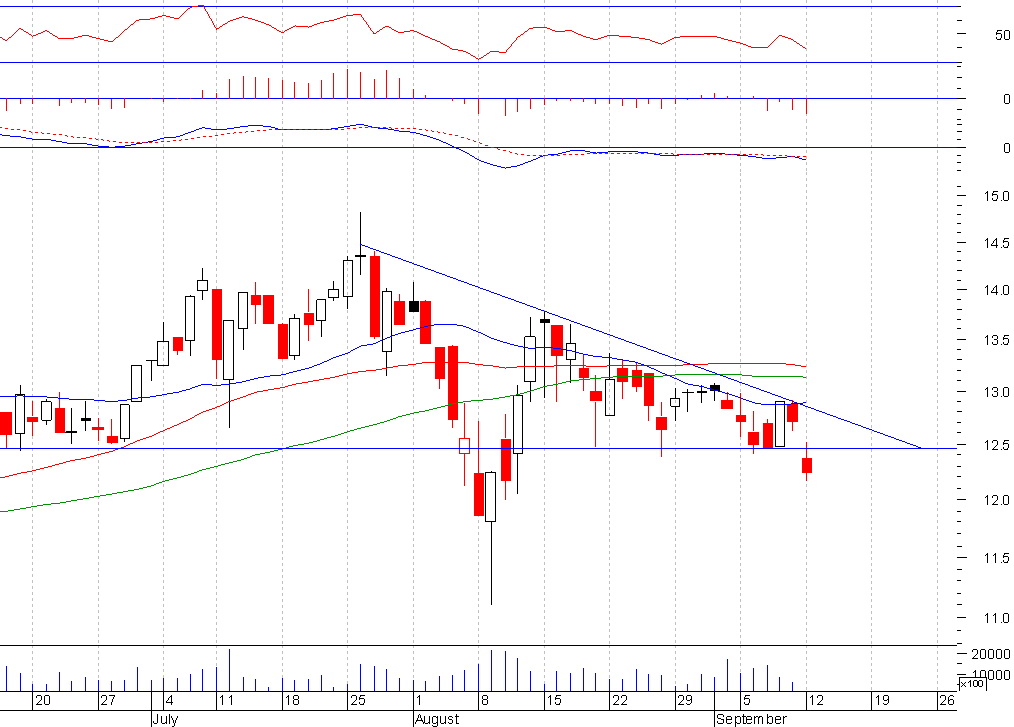Click the 14.5 price axis label

click(996, 244)
